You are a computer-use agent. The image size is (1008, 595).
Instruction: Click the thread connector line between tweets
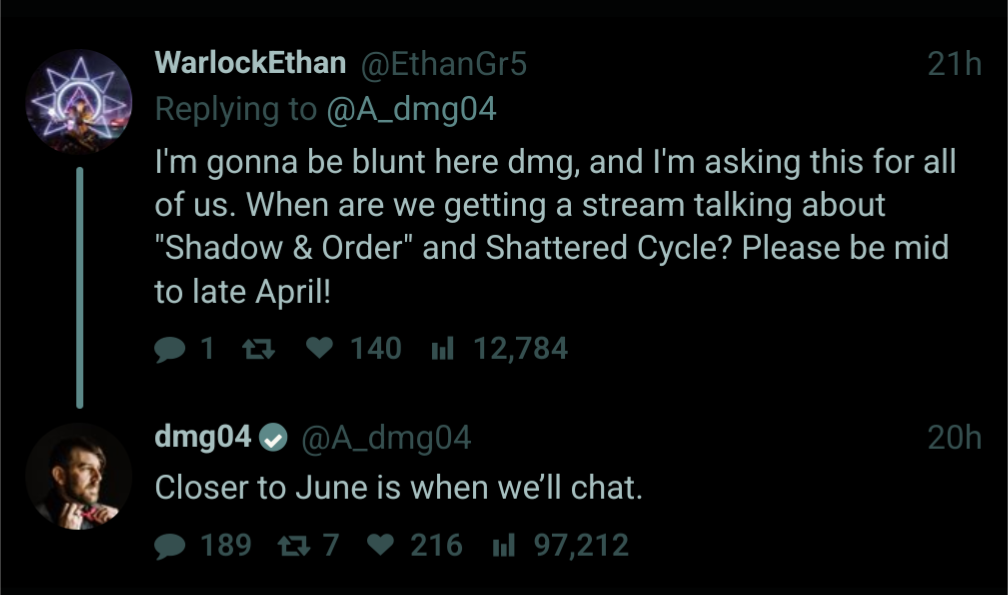80,288
